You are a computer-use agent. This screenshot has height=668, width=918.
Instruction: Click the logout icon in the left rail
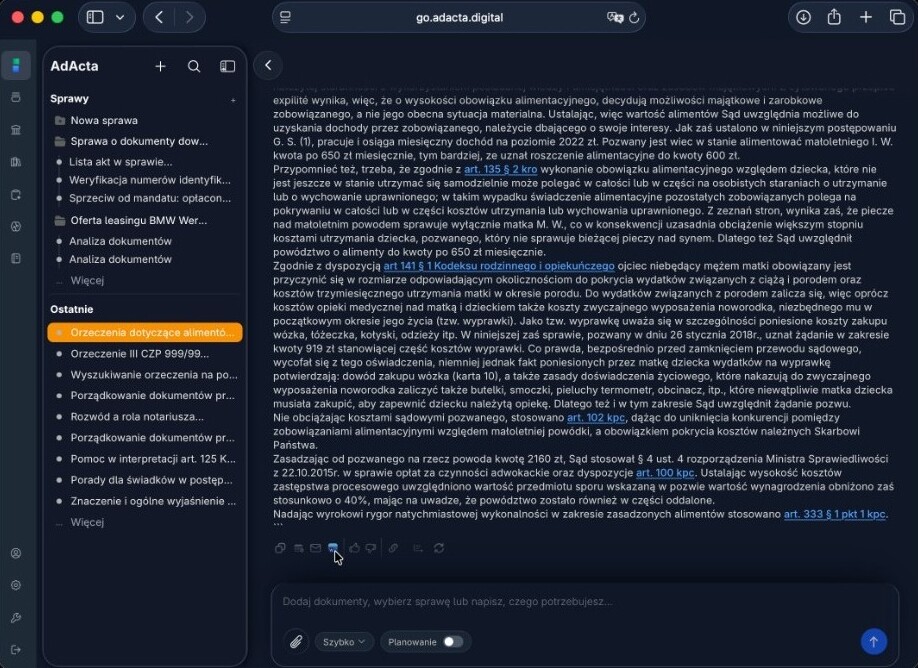coord(16,649)
